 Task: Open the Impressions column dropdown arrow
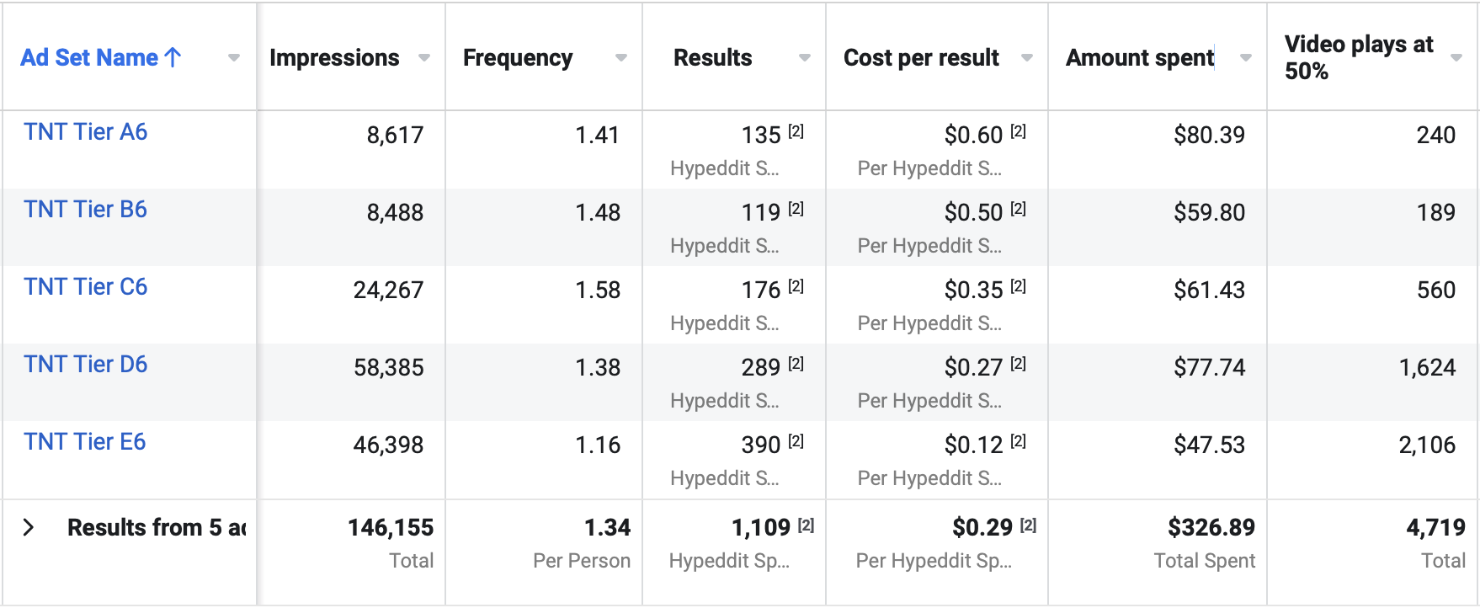click(424, 58)
